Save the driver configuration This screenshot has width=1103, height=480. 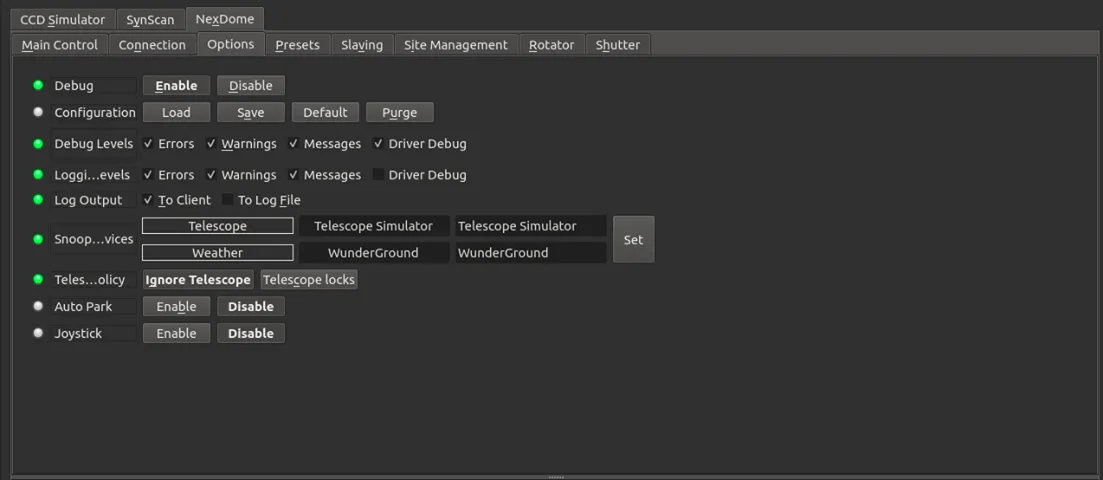250,112
